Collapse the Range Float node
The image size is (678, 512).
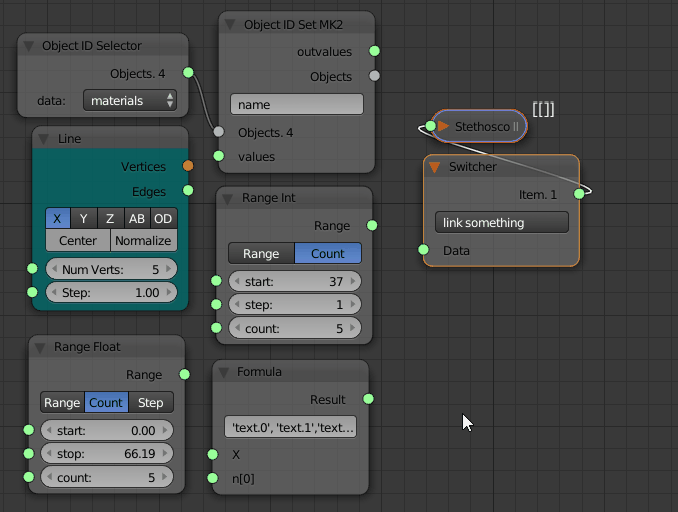pos(40,347)
